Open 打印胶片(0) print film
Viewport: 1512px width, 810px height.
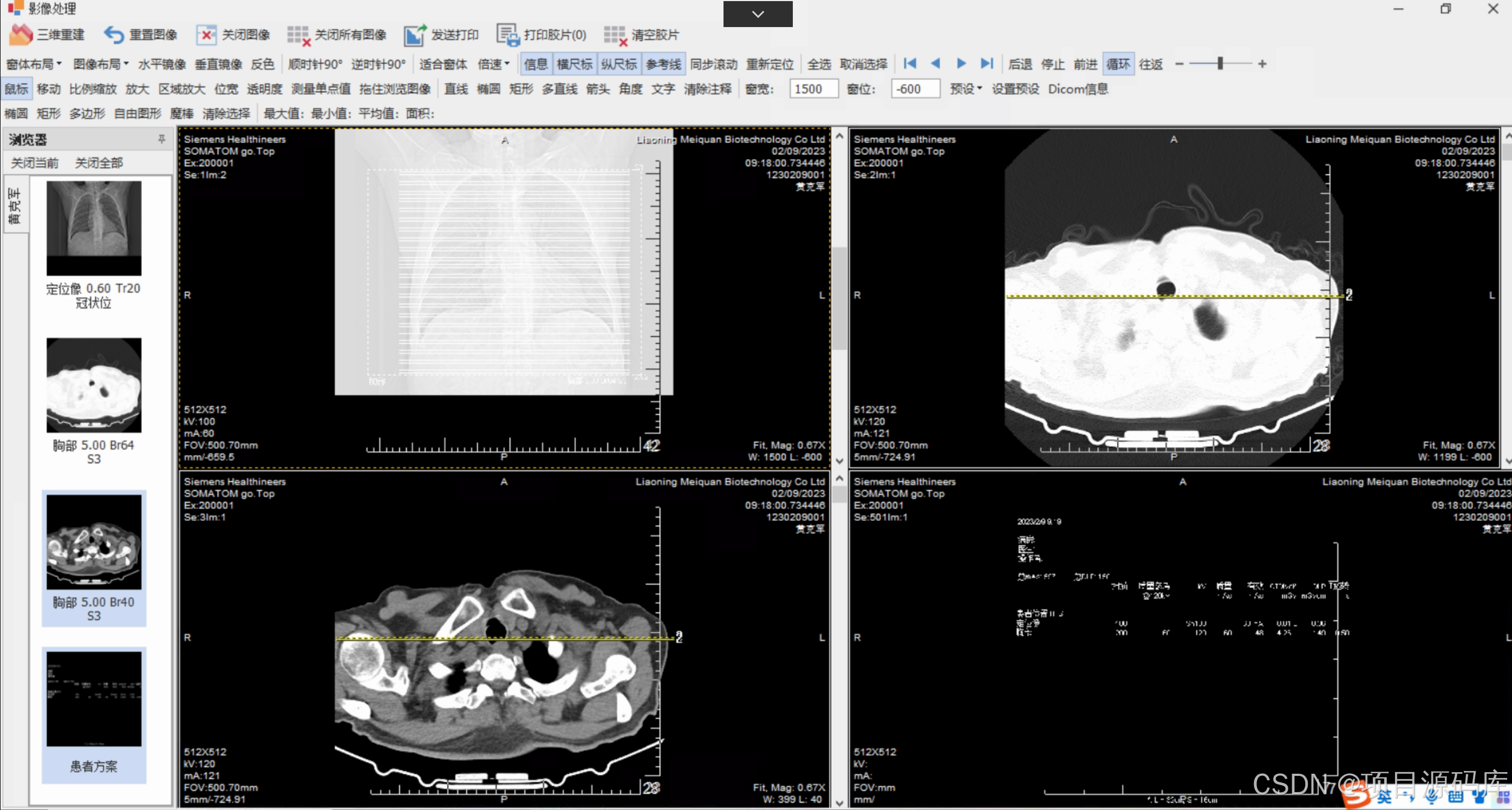click(x=541, y=35)
